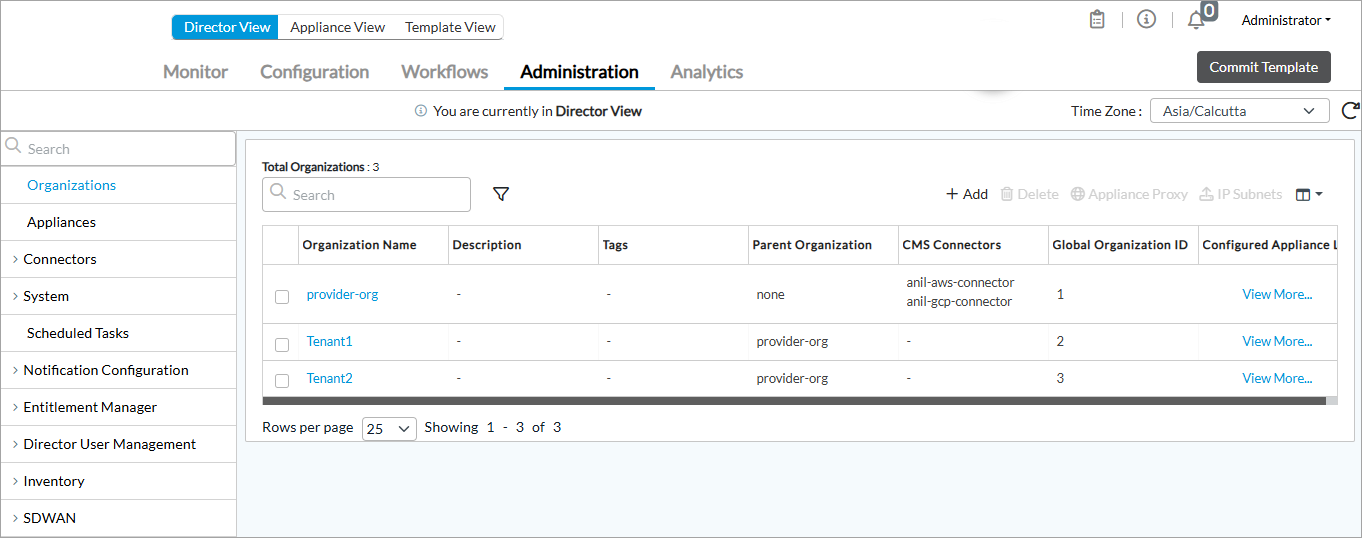This screenshot has width=1362, height=538.
Task: Click the sidebar Search field
Action: point(118,148)
